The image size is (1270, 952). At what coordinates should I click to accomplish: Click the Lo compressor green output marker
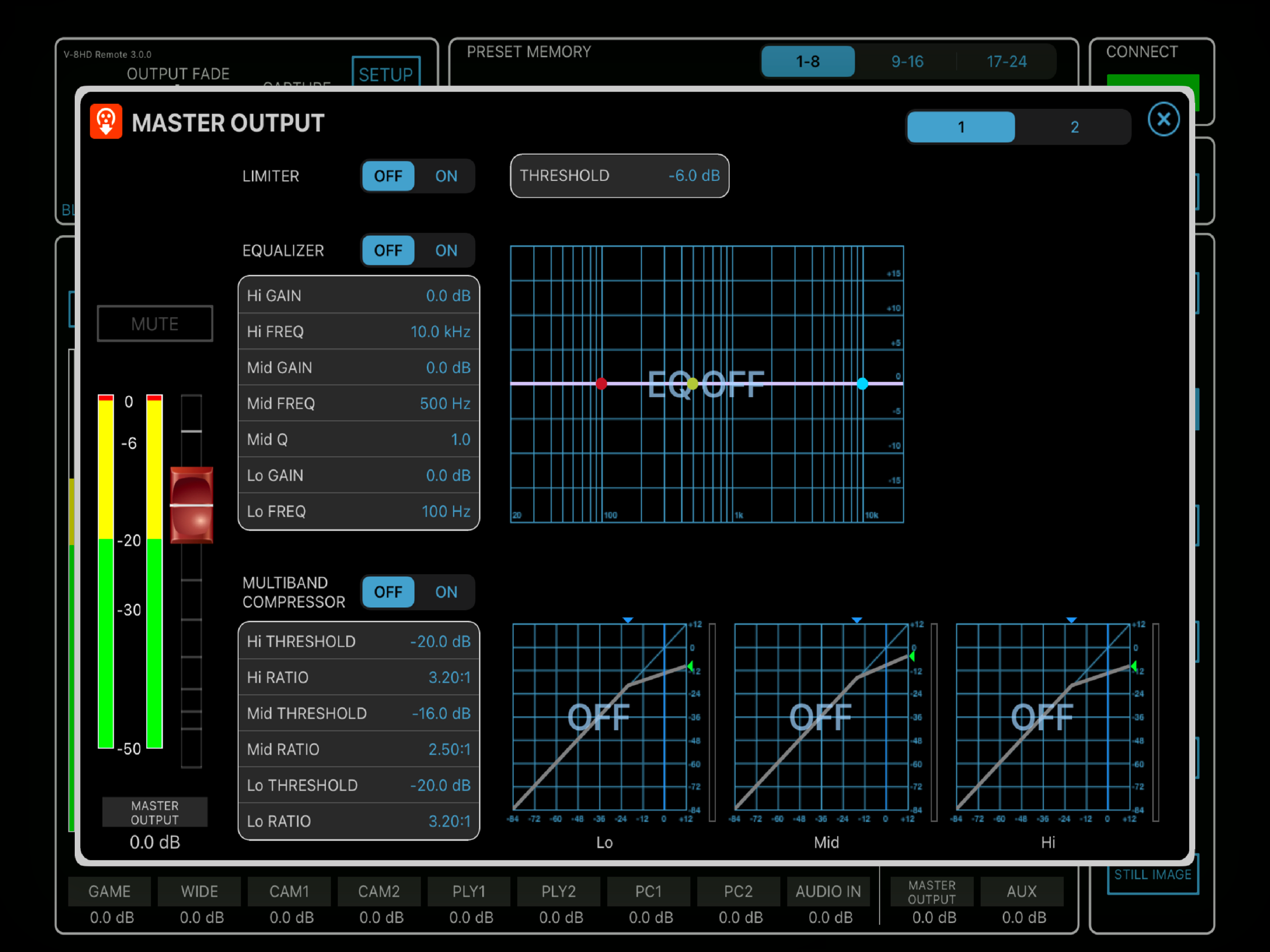tap(690, 666)
